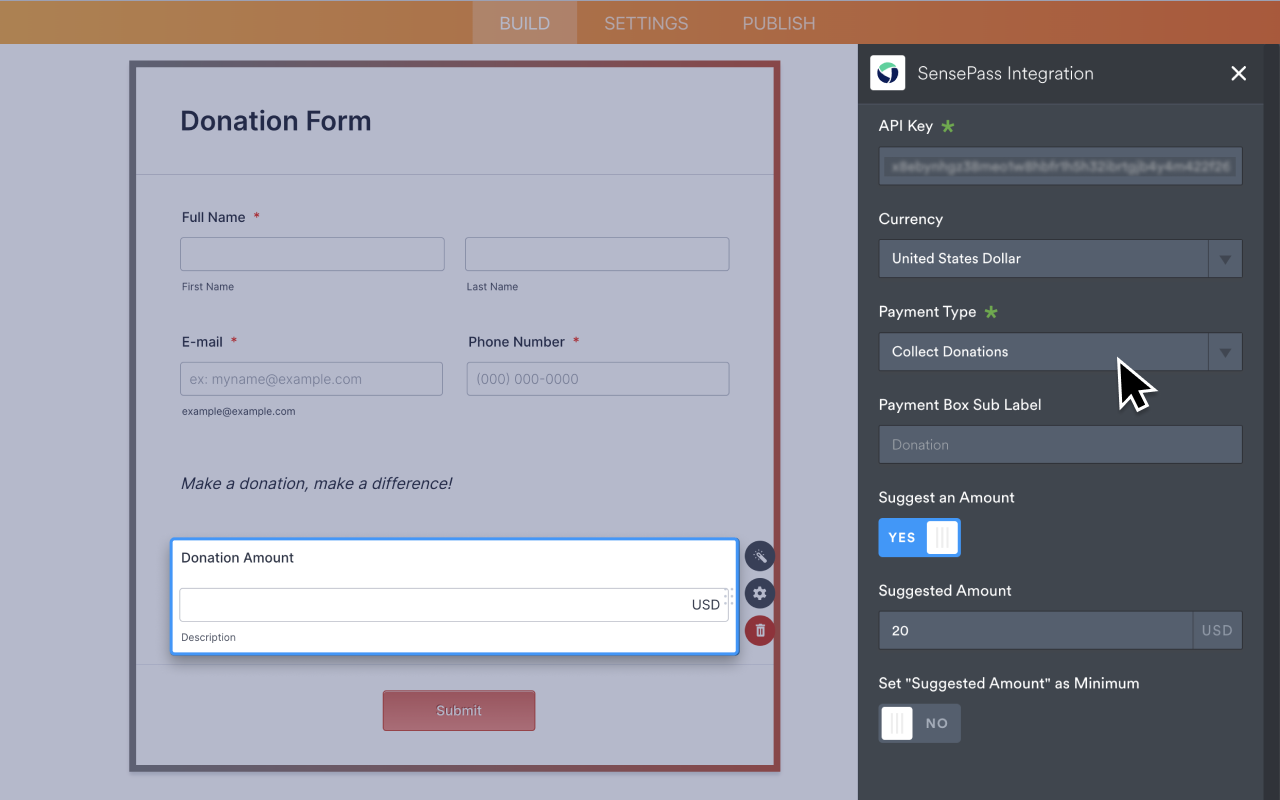The width and height of the screenshot is (1280, 800).
Task: Close the SensePass Integration panel
Action: click(x=1238, y=73)
